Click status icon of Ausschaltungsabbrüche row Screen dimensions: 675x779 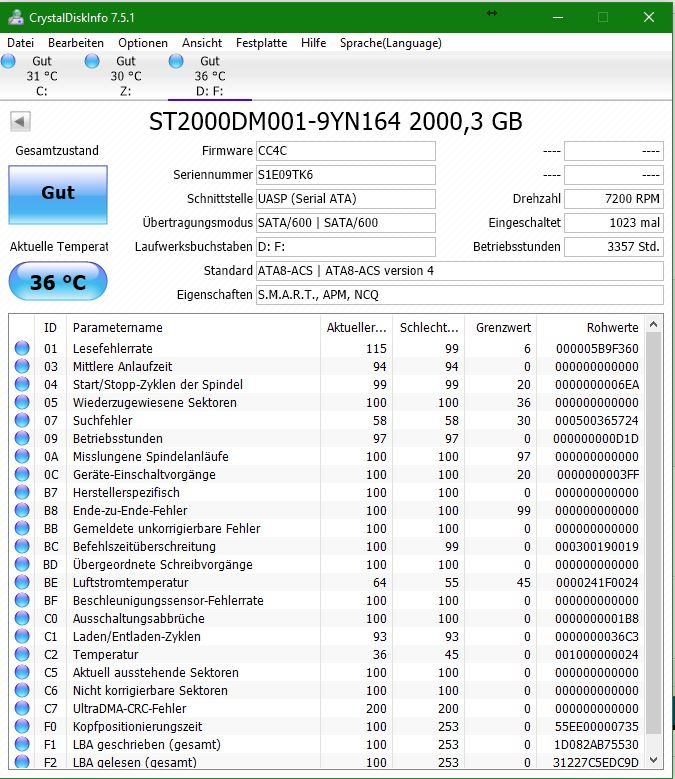pyautogui.click(x=22, y=619)
